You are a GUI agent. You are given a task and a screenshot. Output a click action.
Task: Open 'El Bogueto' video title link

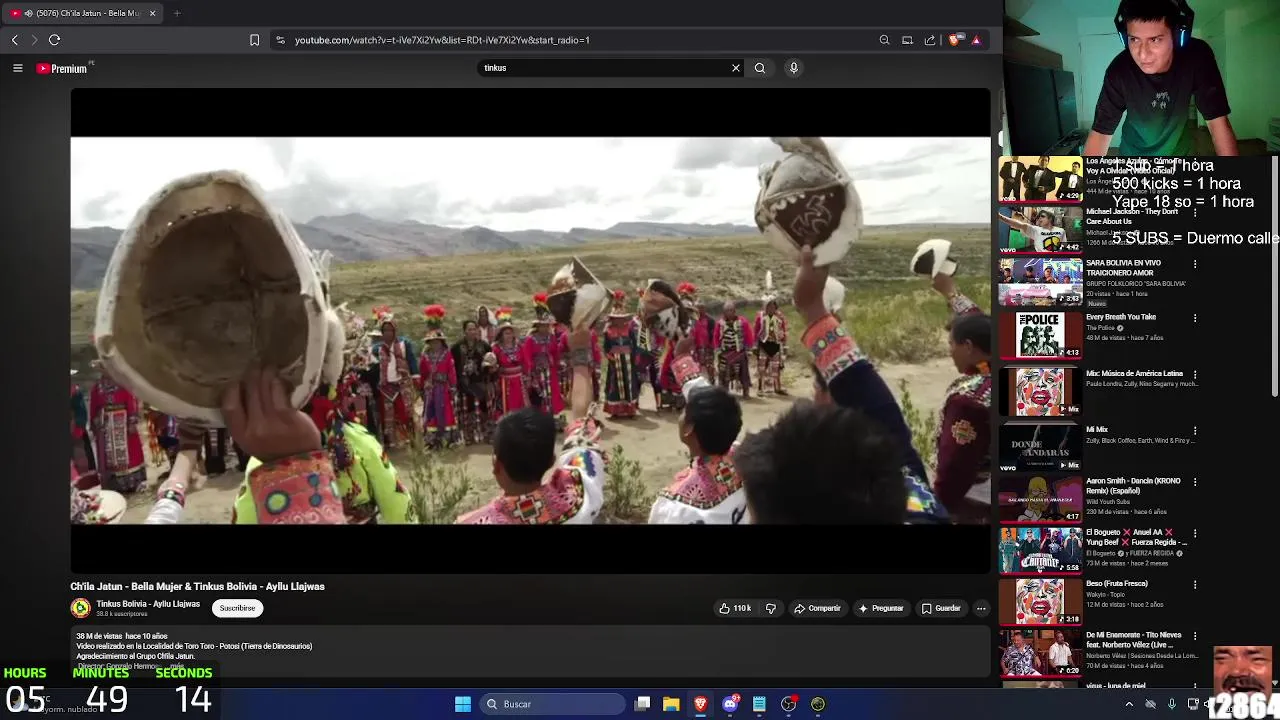pyautogui.click(x=1136, y=537)
